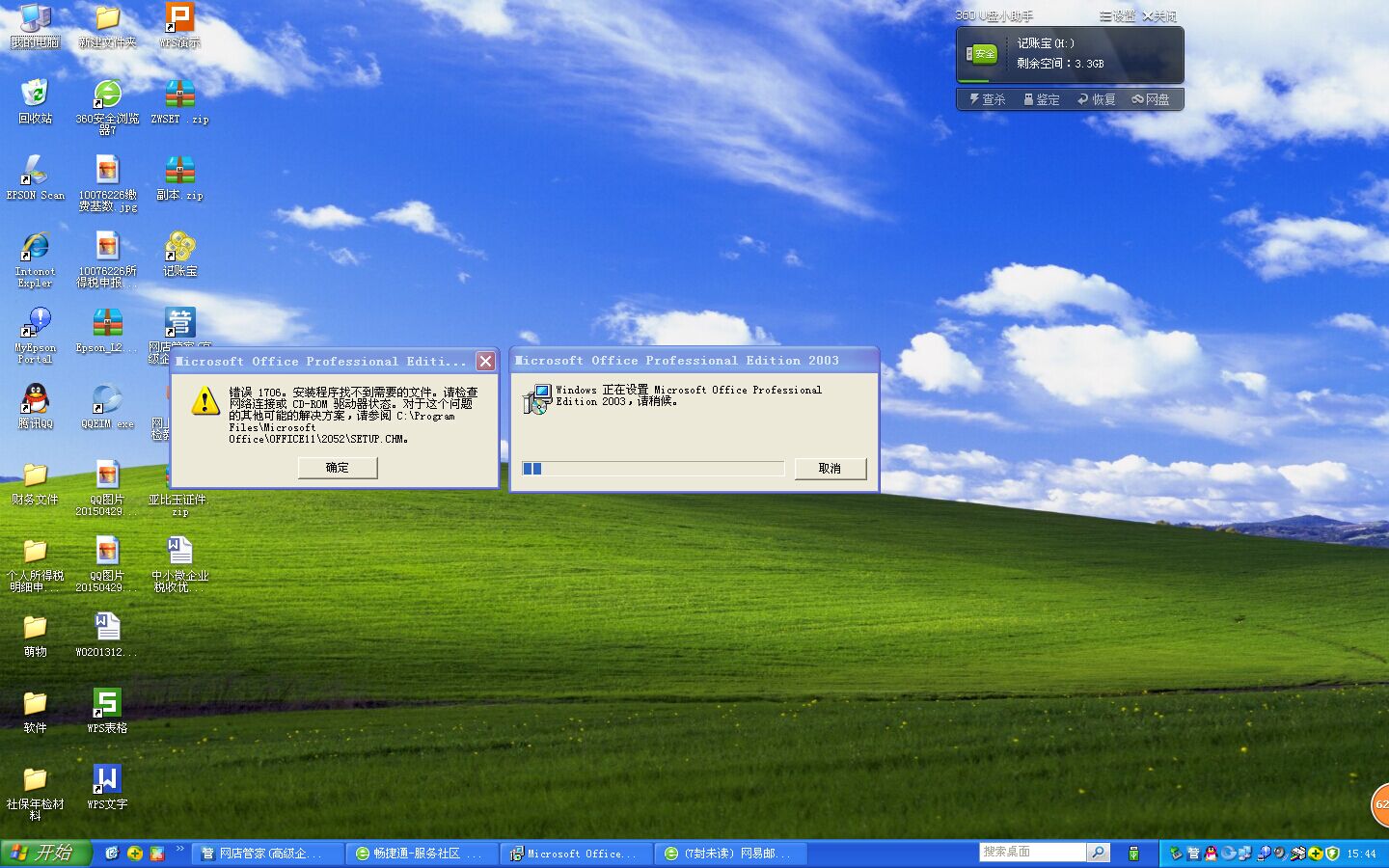Click the green USB free-space bar in the 360 widget
Image resolution: width=1389 pixels, height=868 pixels.
(974, 81)
